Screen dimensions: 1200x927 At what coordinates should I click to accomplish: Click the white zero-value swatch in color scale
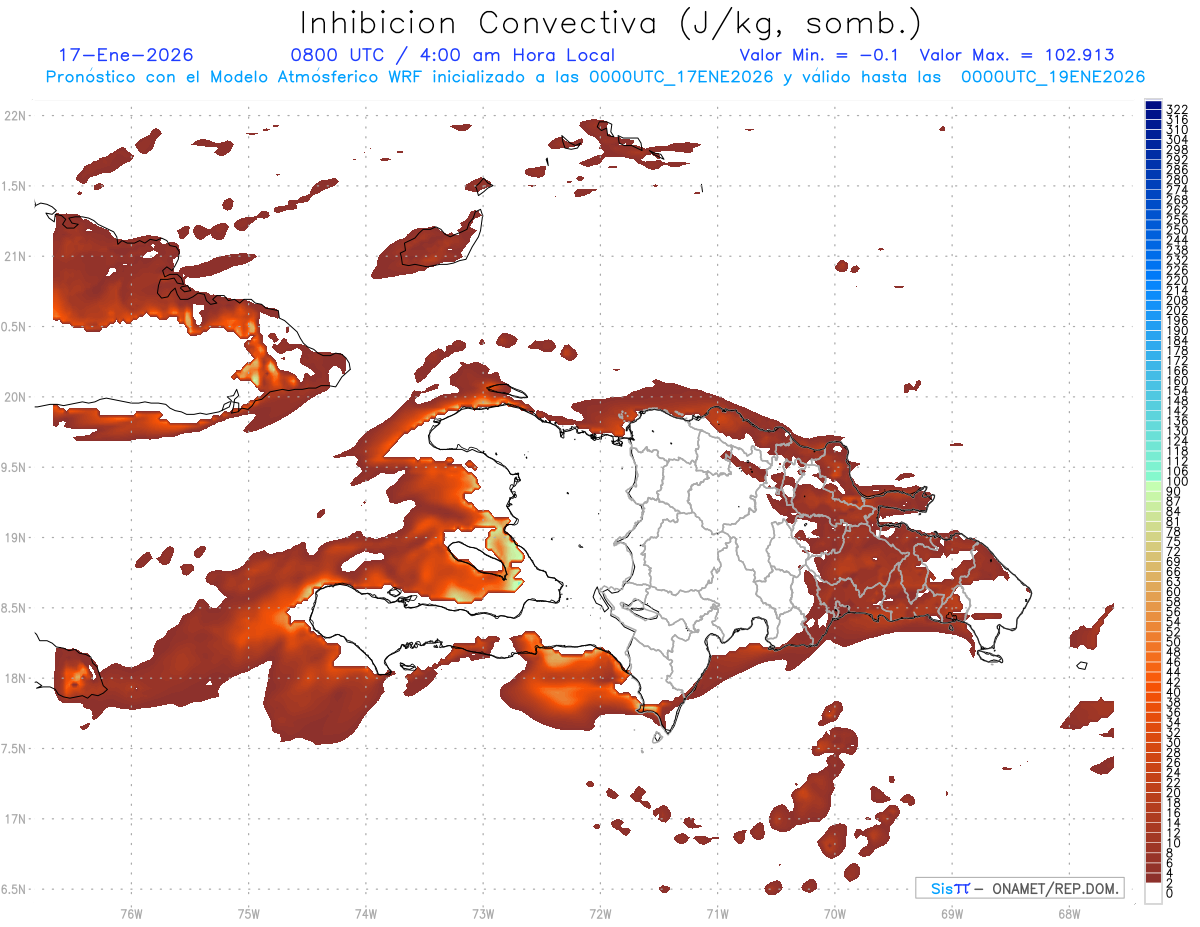[1153, 893]
